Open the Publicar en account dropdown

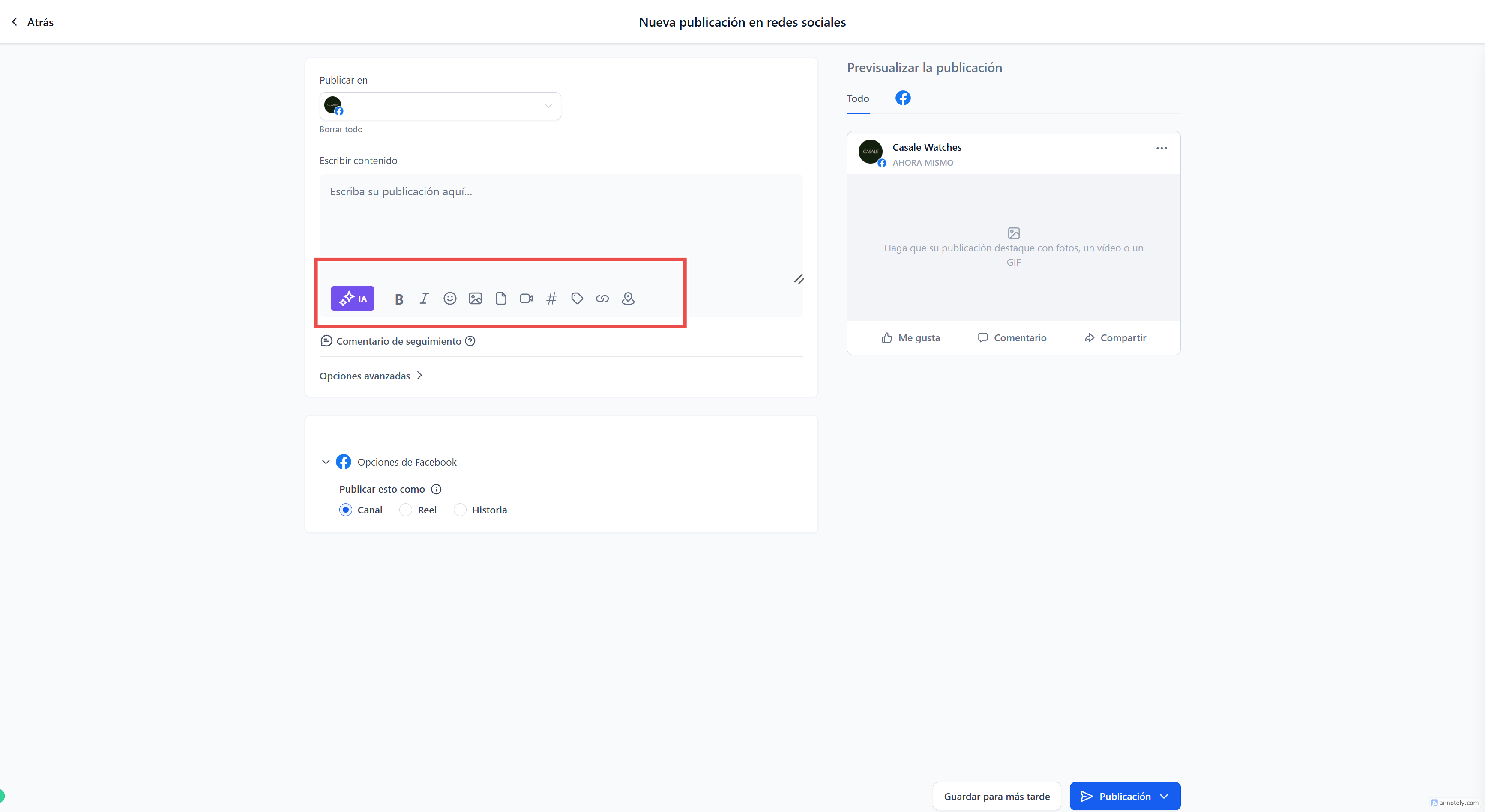[440, 107]
